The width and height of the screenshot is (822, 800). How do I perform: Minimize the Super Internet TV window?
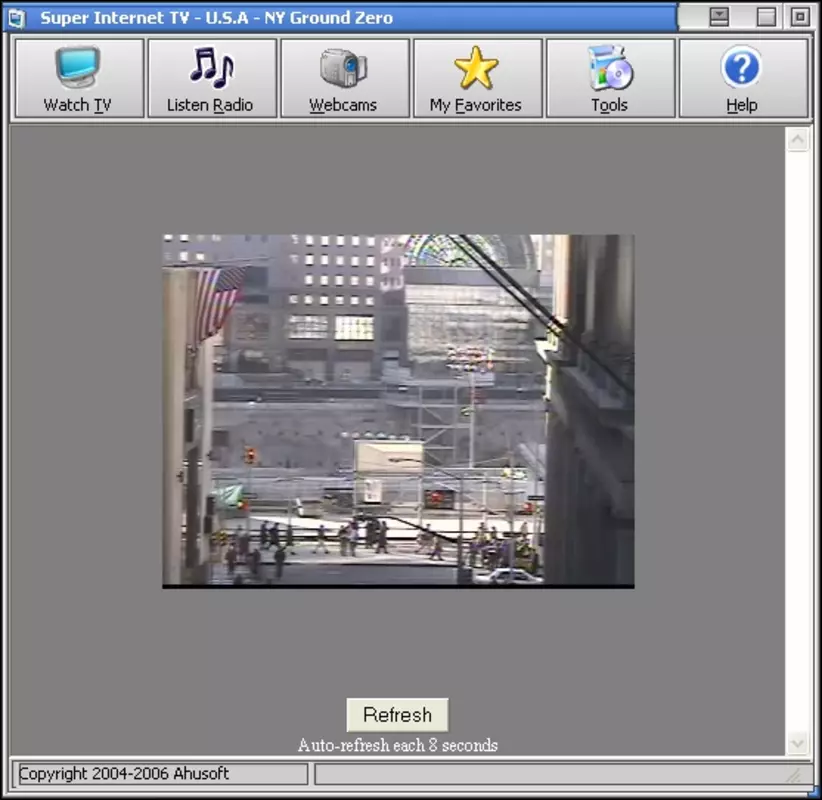point(719,17)
